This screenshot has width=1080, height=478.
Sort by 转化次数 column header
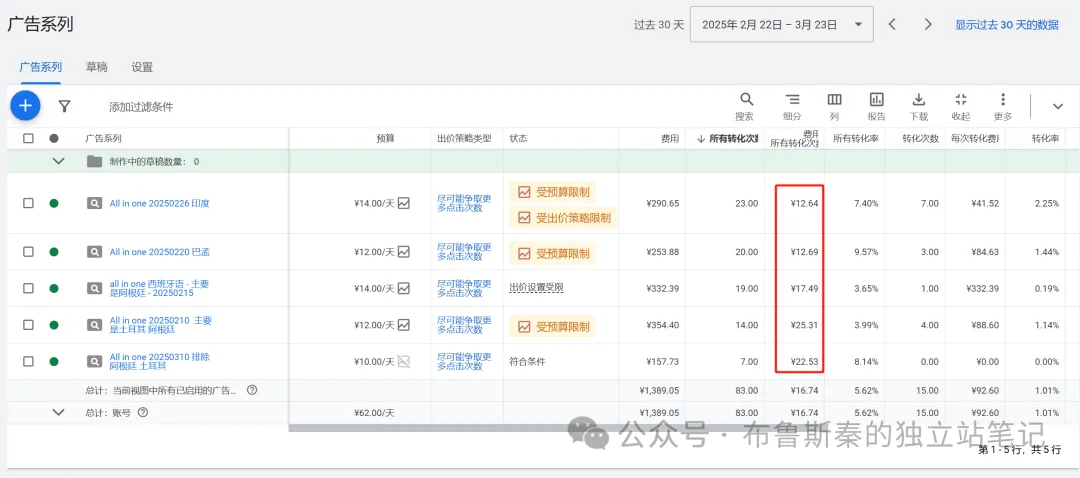(x=920, y=138)
